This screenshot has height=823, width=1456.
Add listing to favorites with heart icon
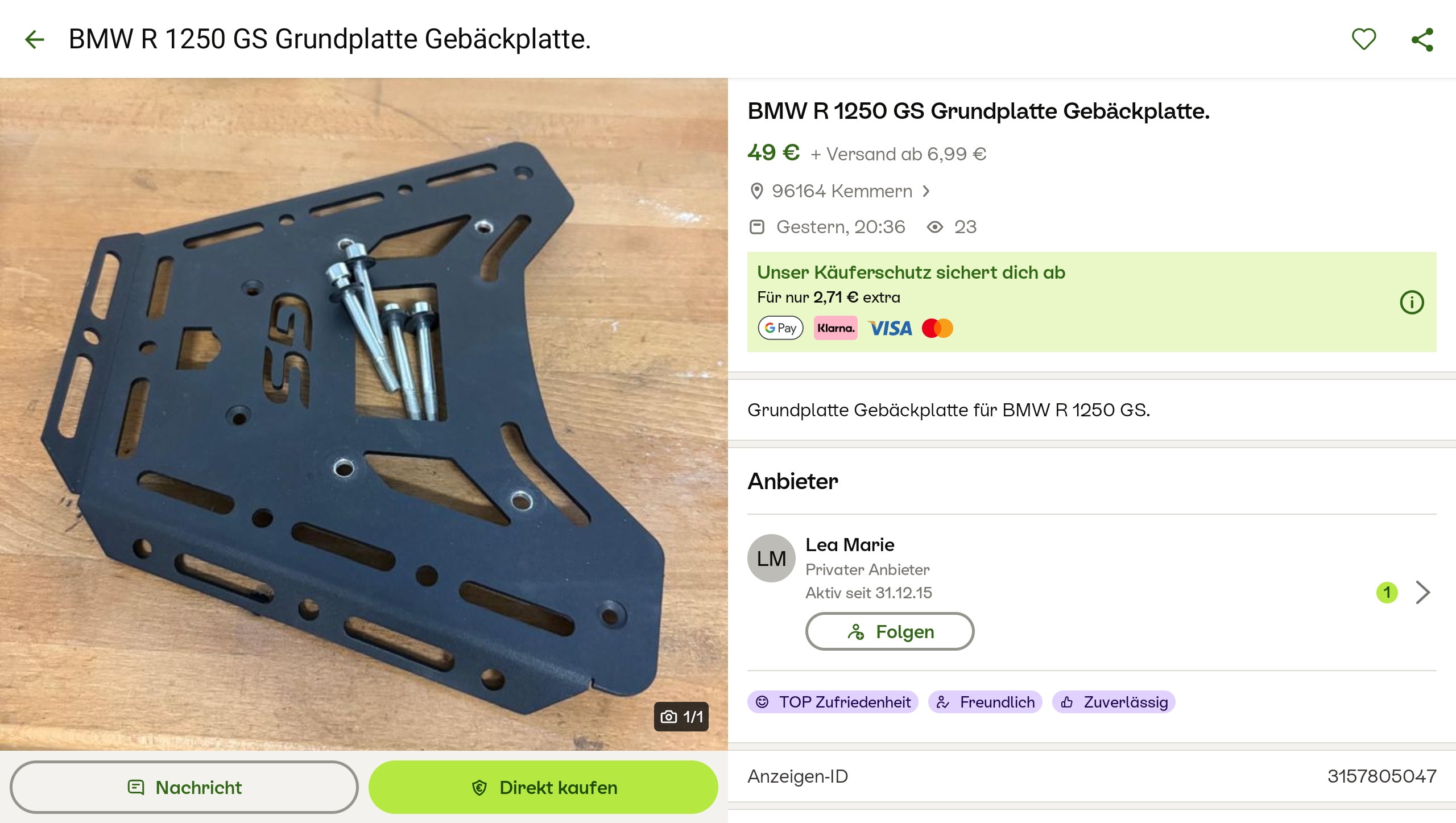[1363, 39]
